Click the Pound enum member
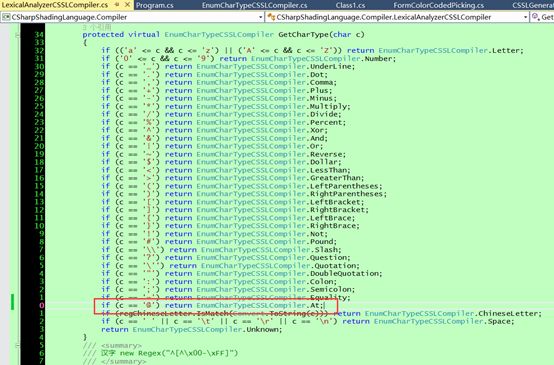Screen dimensions: 554x365 pyautogui.click(x=322, y=241)
